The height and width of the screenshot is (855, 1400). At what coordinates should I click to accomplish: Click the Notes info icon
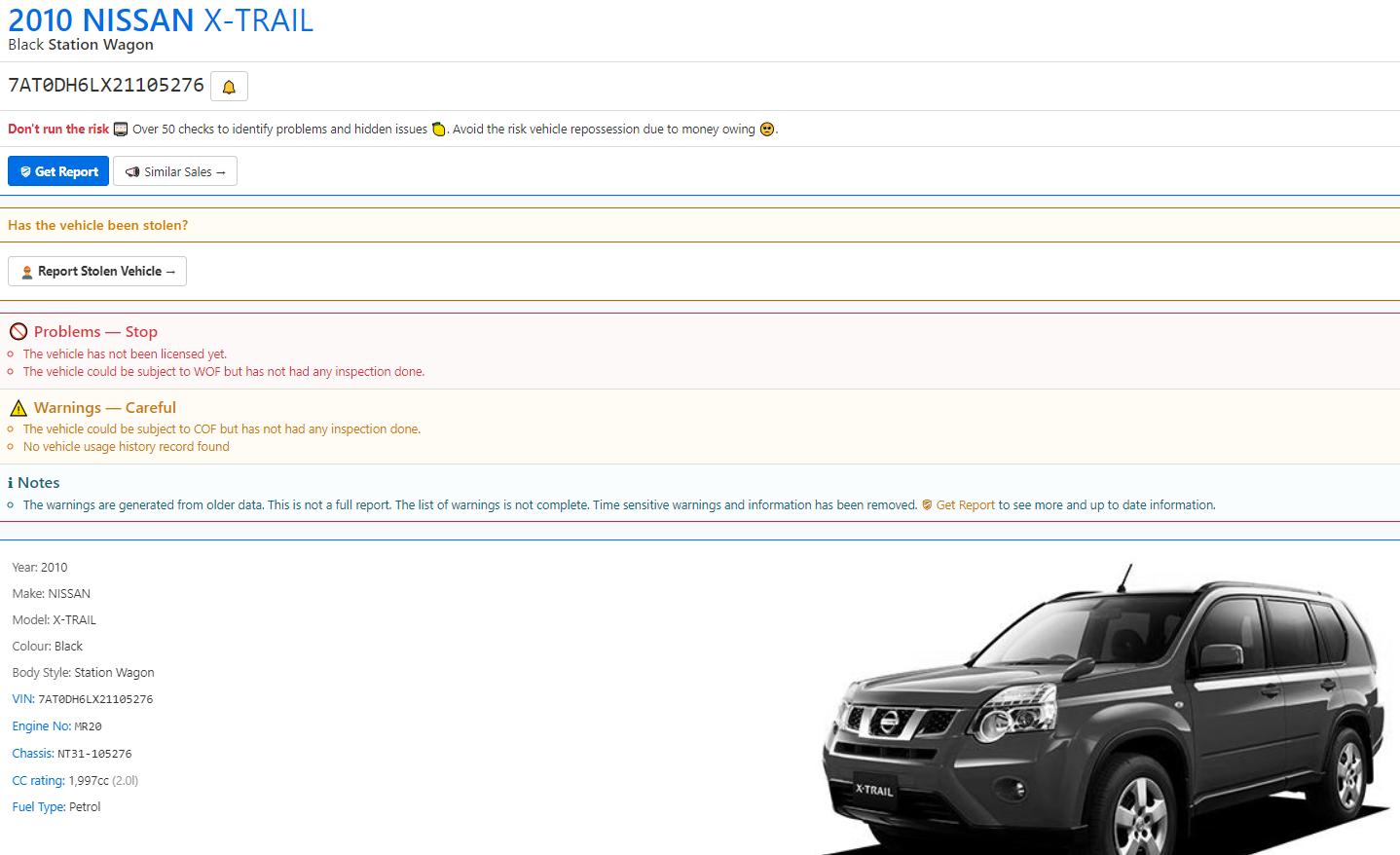pyautogui.click(x=11, y=483)
